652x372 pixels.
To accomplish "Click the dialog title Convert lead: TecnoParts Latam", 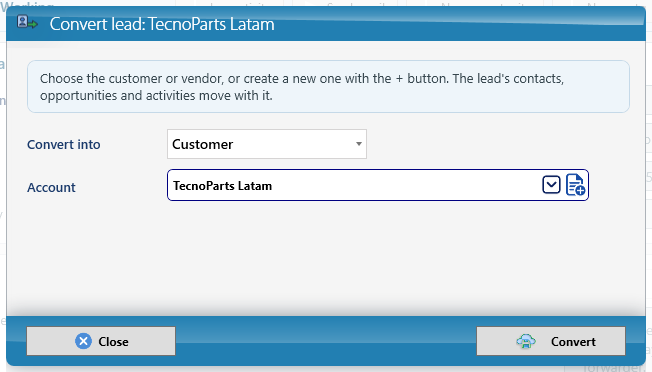I will pos(162,24).
